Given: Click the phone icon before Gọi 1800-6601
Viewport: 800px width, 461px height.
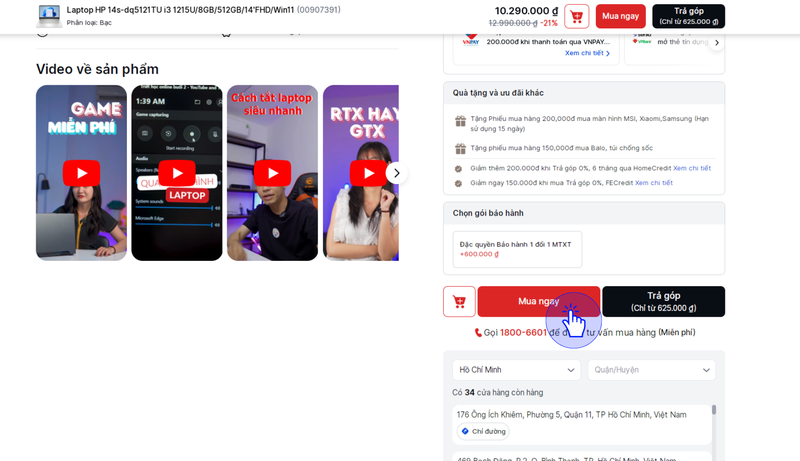Looking at the screenshot, I should click(x=478, y=332).
